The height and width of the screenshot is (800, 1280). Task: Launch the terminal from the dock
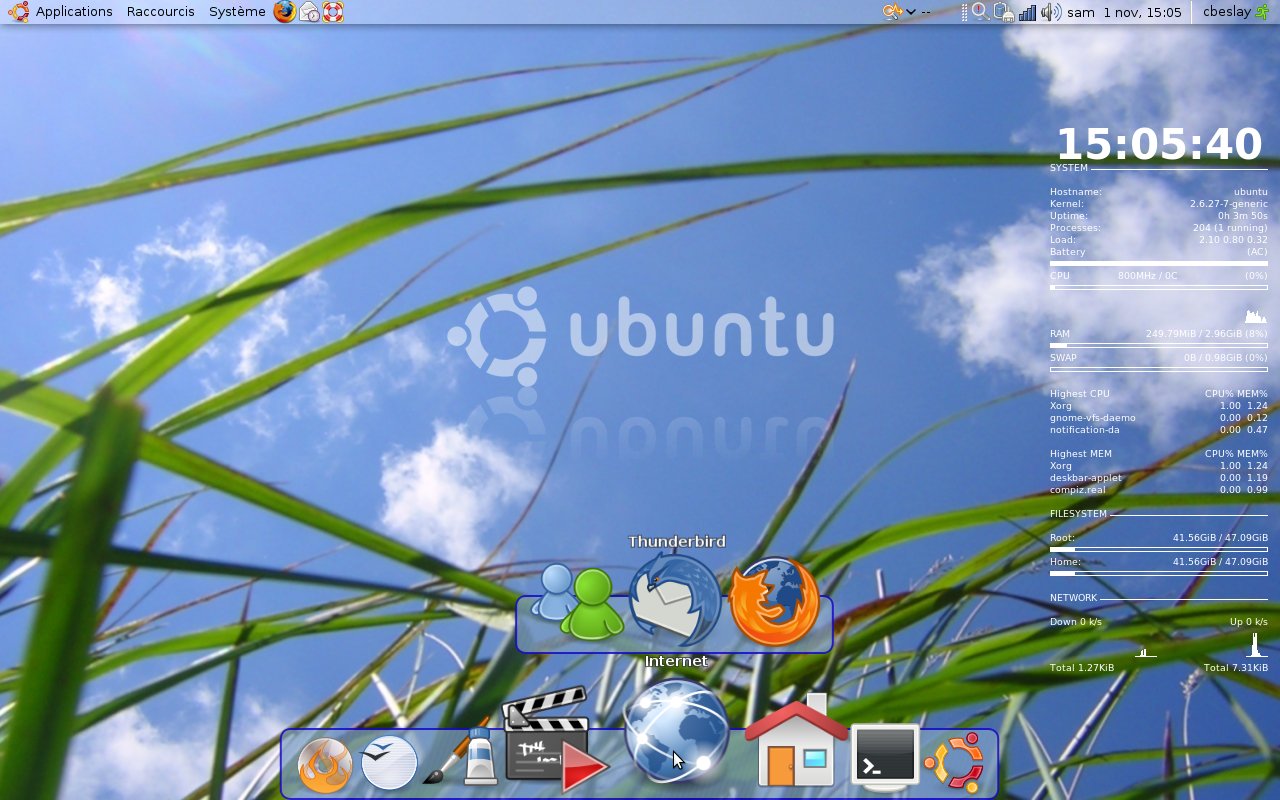pos(885,757)
